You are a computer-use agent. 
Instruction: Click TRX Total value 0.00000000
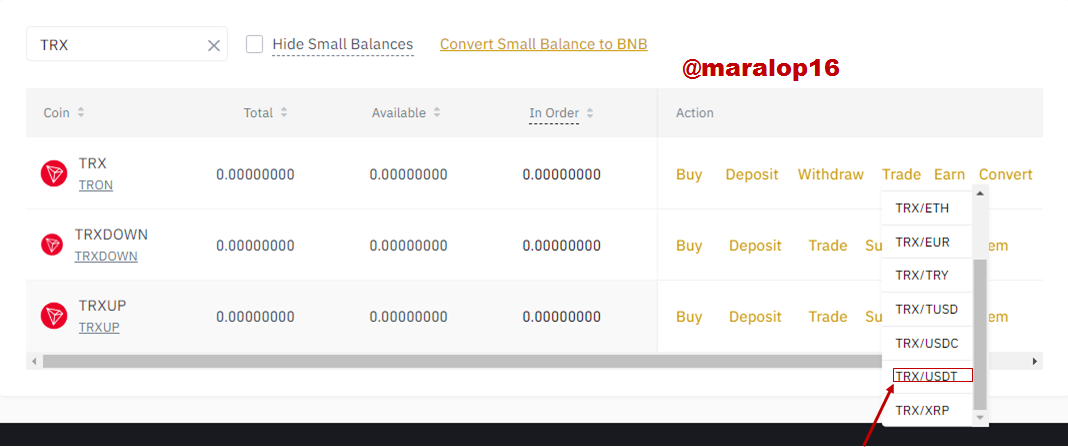(255, 174)
